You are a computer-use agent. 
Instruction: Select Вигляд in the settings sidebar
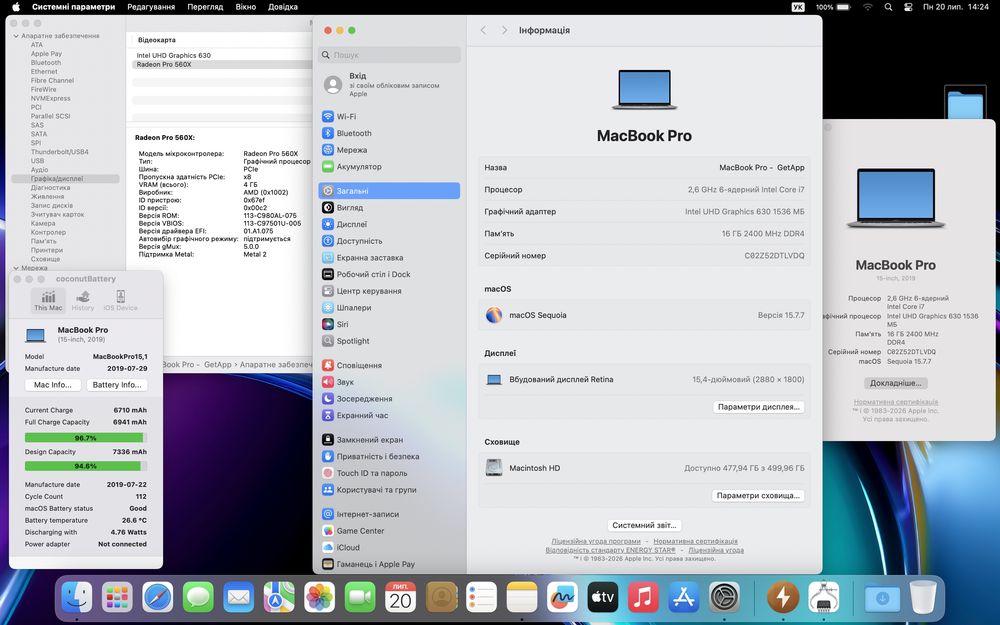389,207
